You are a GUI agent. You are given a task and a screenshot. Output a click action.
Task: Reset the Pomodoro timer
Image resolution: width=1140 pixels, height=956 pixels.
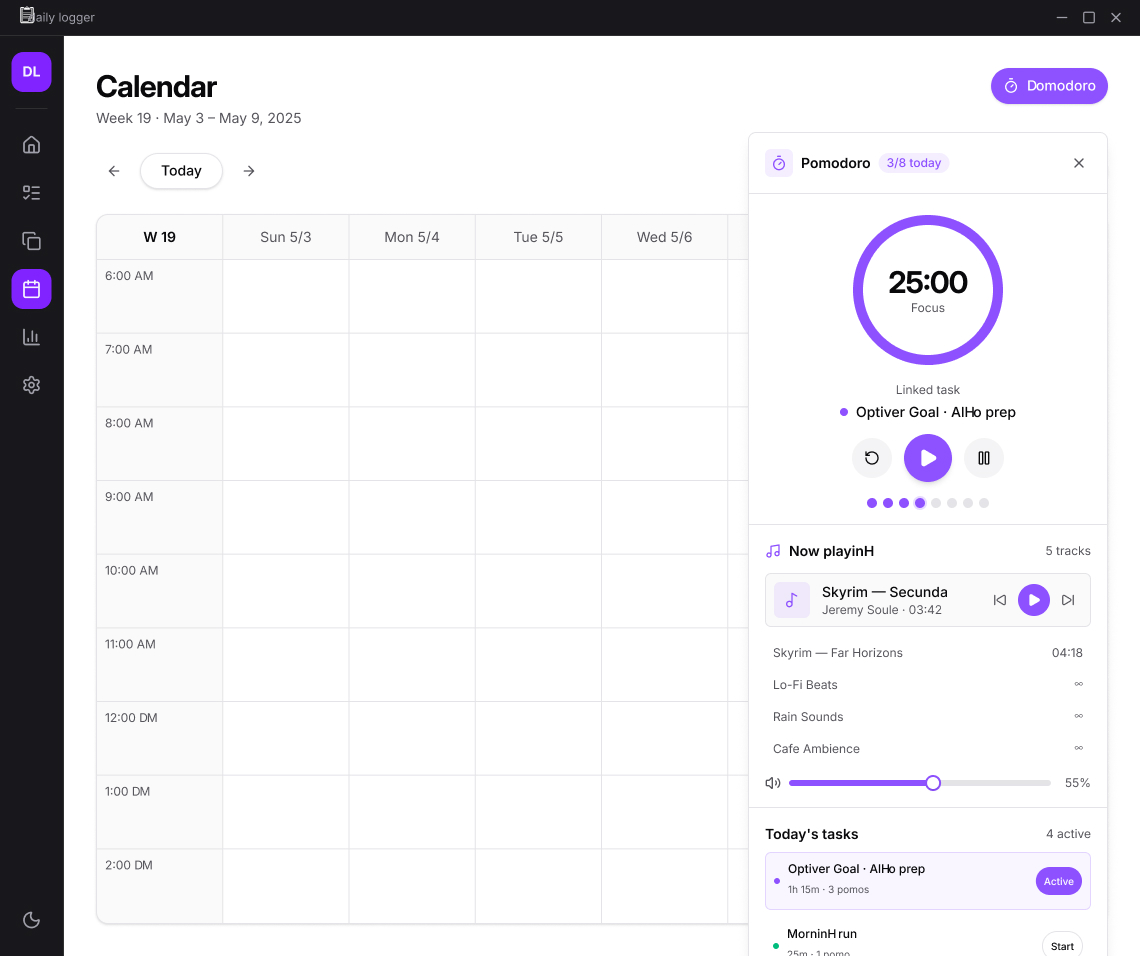pyautogui.click(x=872, y=458)
